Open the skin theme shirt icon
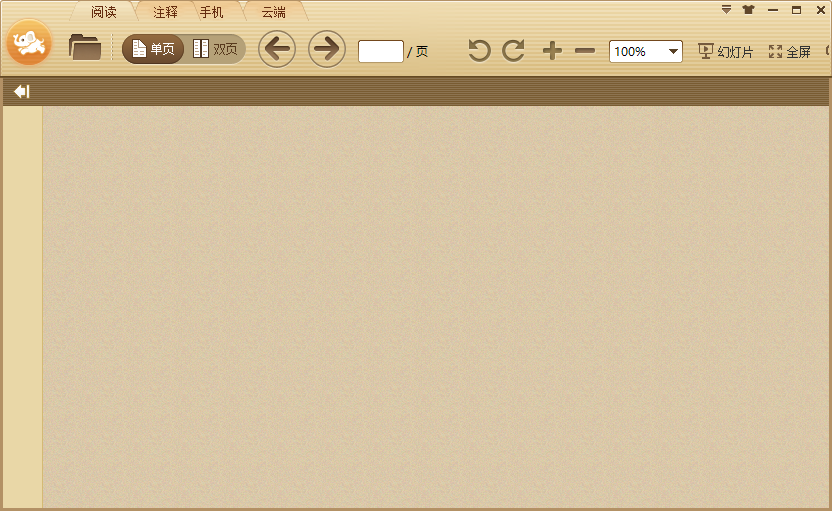The image size is (832, 511). coord(749,10)
